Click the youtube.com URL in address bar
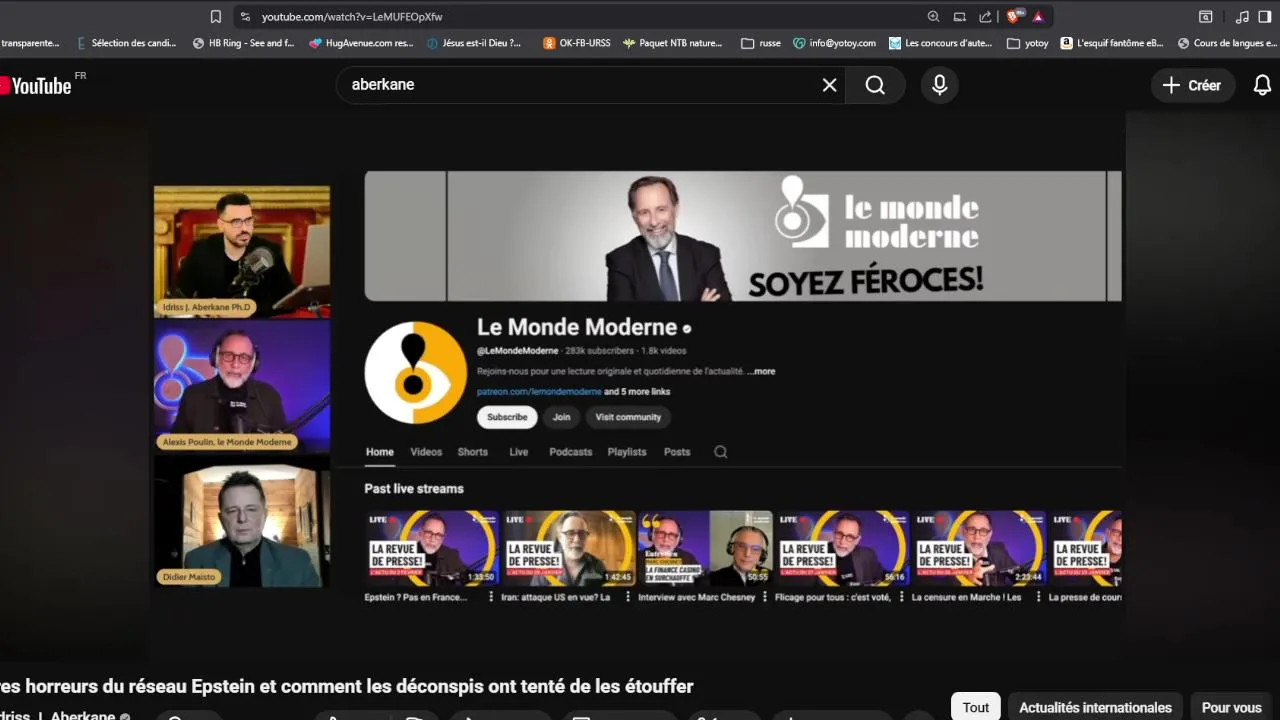The height and width of the screenshot is (720, 1280). [352, 17]
